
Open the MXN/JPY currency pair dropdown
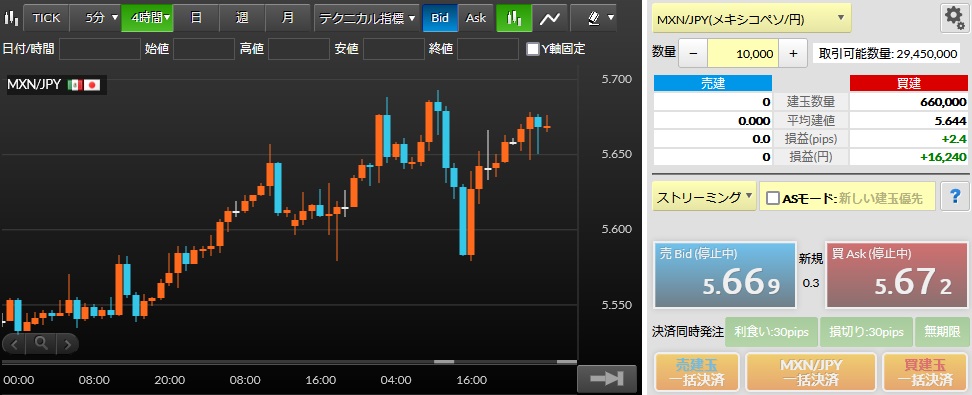point(751,19)
